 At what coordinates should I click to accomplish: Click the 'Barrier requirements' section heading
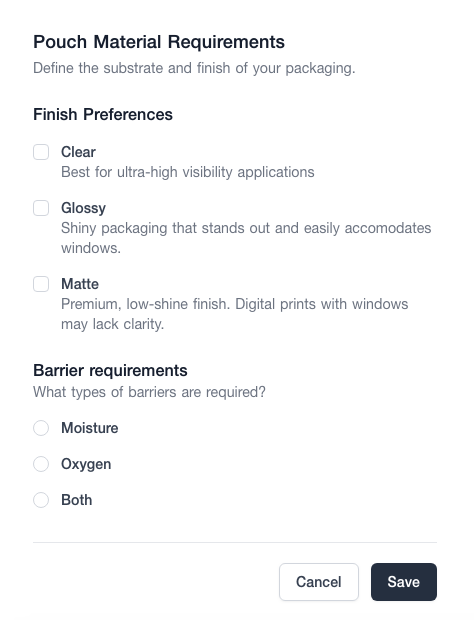click(x=110, y=370)
